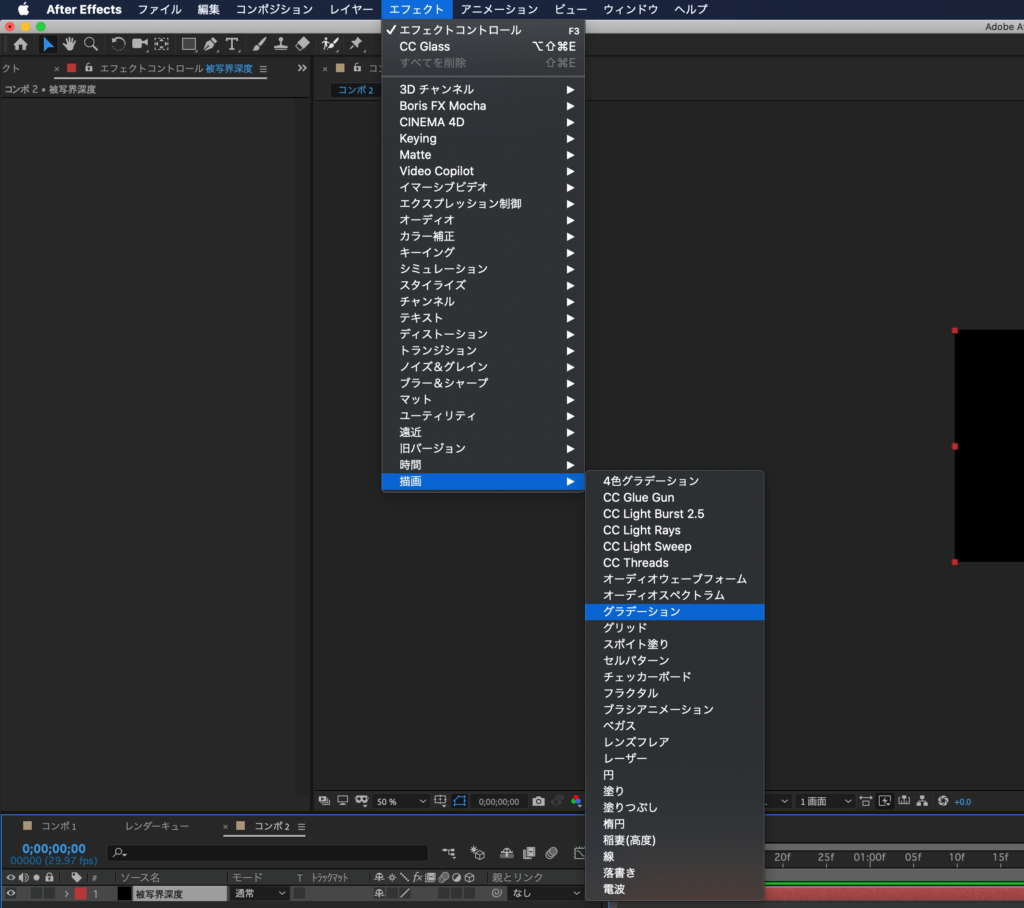The height and width of the screenshot is (908, 1024).
Task: Toggle the lock column box on layer 1
Action: tap(49, 893)
